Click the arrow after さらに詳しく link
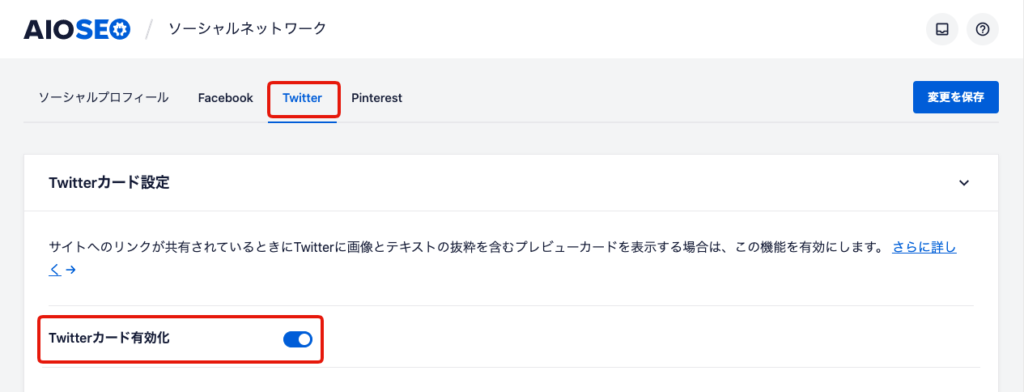 click(71, 270)
